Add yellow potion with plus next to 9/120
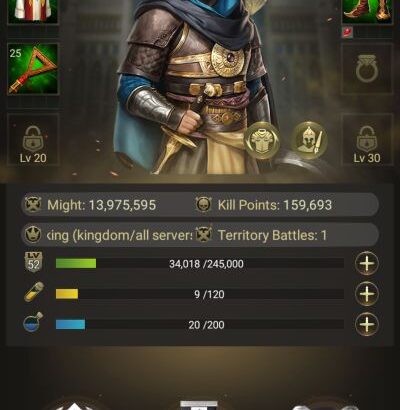 [x=367, y=294]
